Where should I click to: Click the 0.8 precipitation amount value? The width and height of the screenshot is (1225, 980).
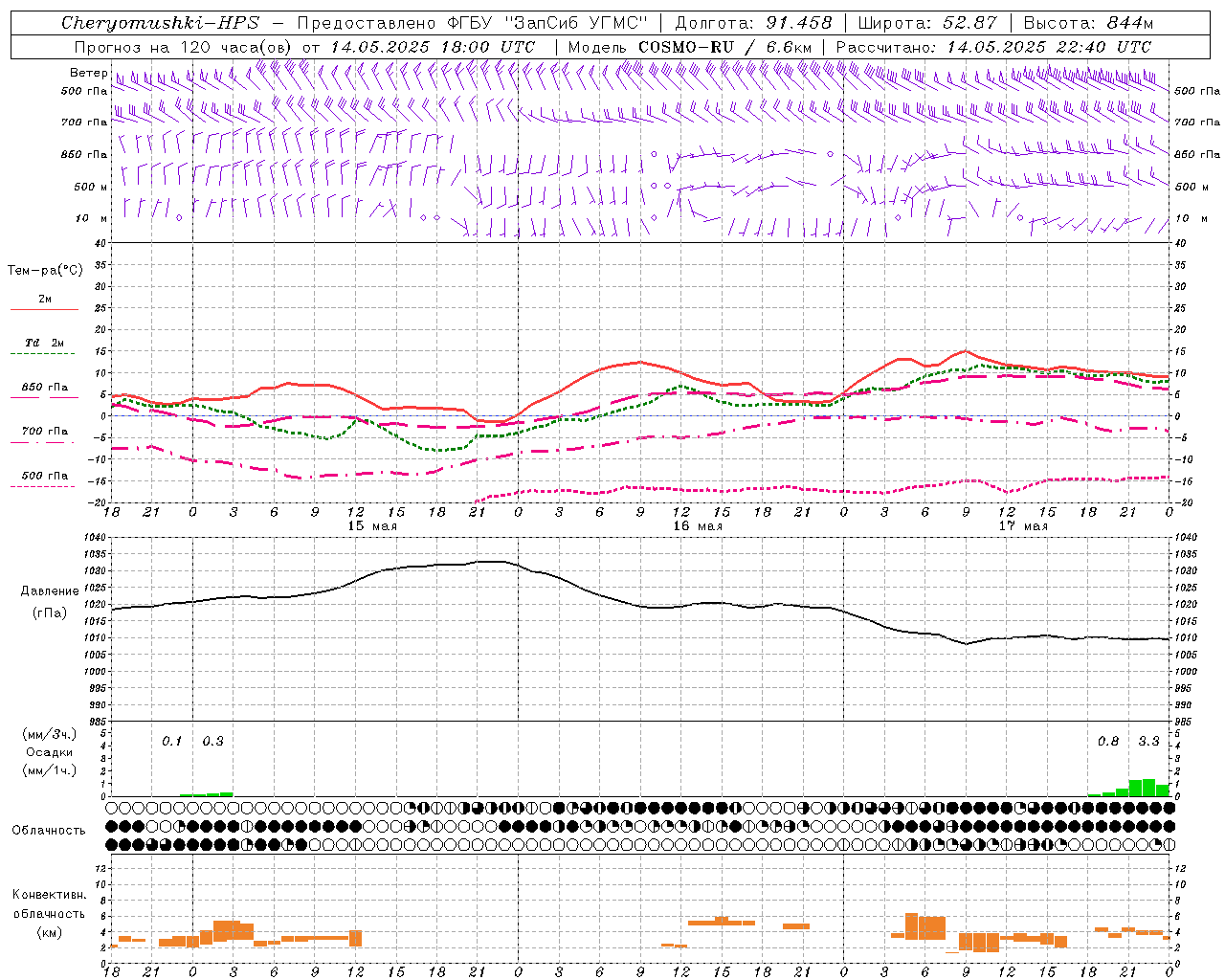click(x=1108, y=742)
